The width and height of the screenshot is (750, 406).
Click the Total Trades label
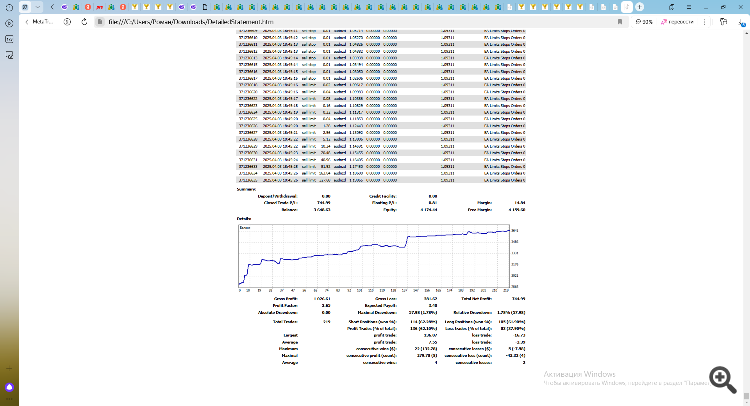coord(285,322)
